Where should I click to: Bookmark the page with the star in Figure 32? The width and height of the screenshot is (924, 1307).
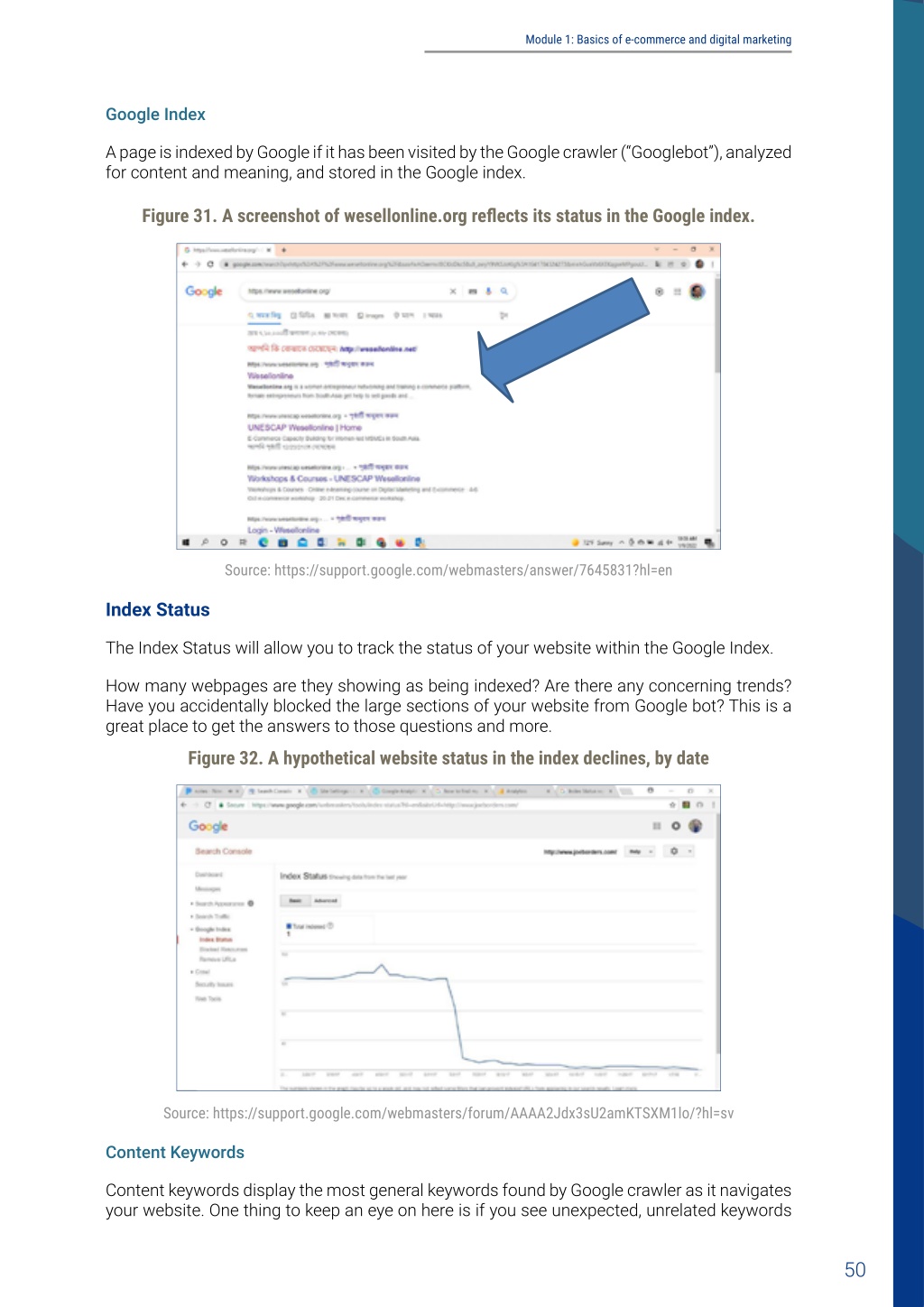[673, 804]
